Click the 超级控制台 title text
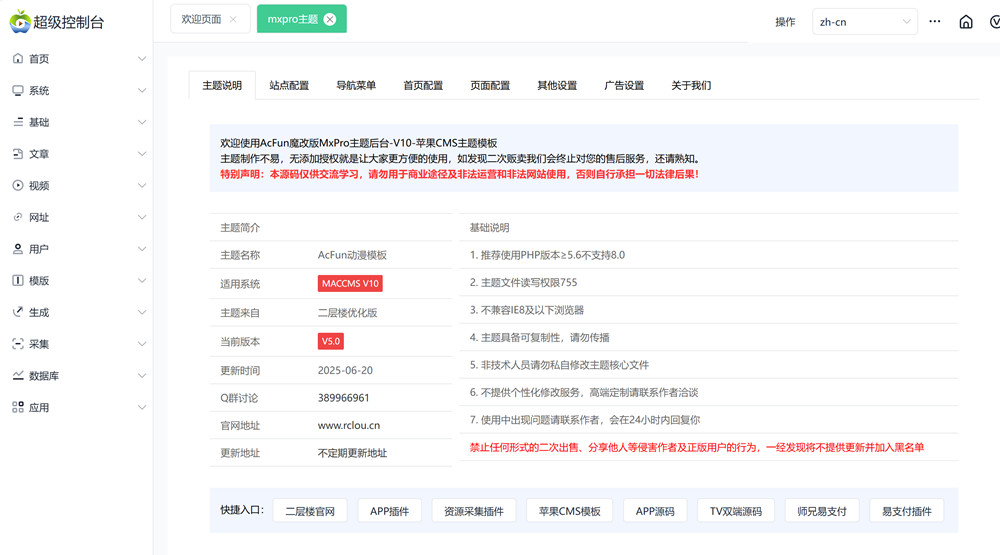Viewport: 1000px width, 555px height. click(69, 22)
